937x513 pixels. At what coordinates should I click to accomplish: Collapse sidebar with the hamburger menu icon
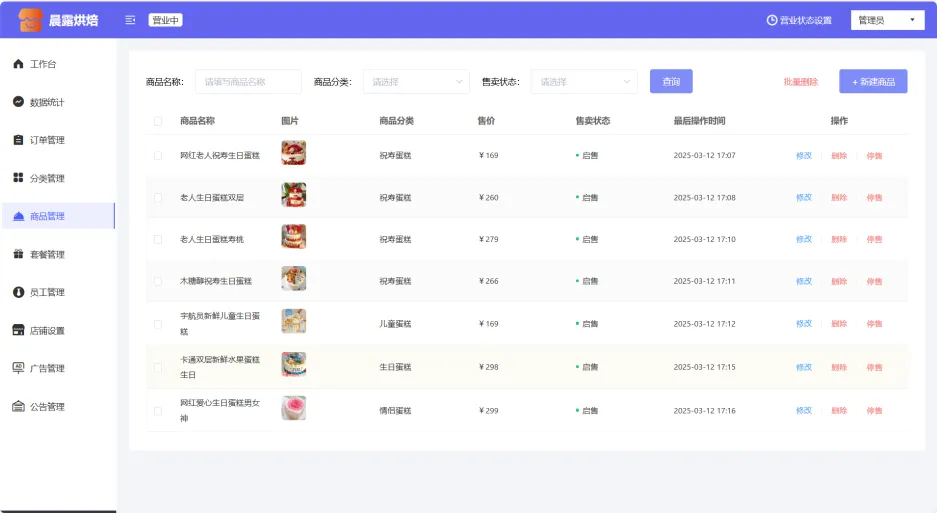(130, 20)
